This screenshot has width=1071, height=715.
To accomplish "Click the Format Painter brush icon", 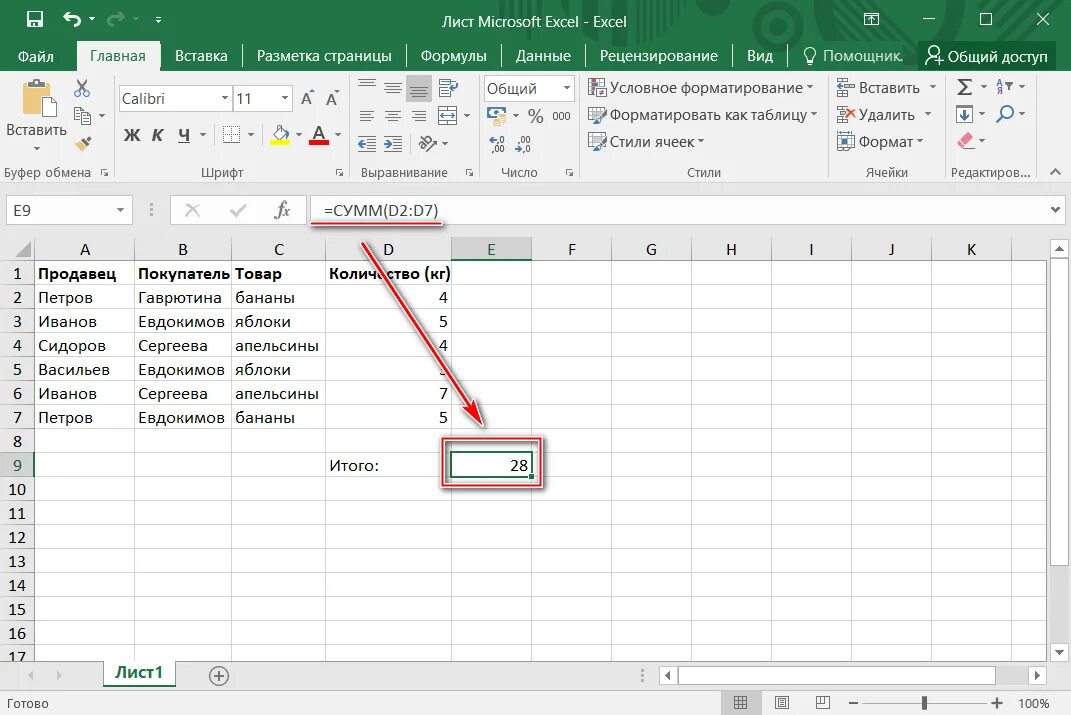I will pos(83,143).
